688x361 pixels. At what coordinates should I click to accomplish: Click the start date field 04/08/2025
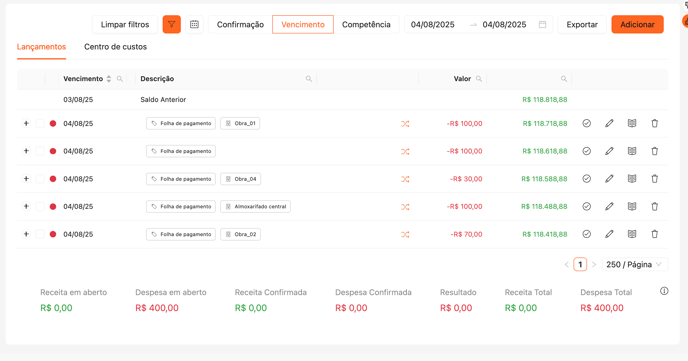click(x=433, y=25)
